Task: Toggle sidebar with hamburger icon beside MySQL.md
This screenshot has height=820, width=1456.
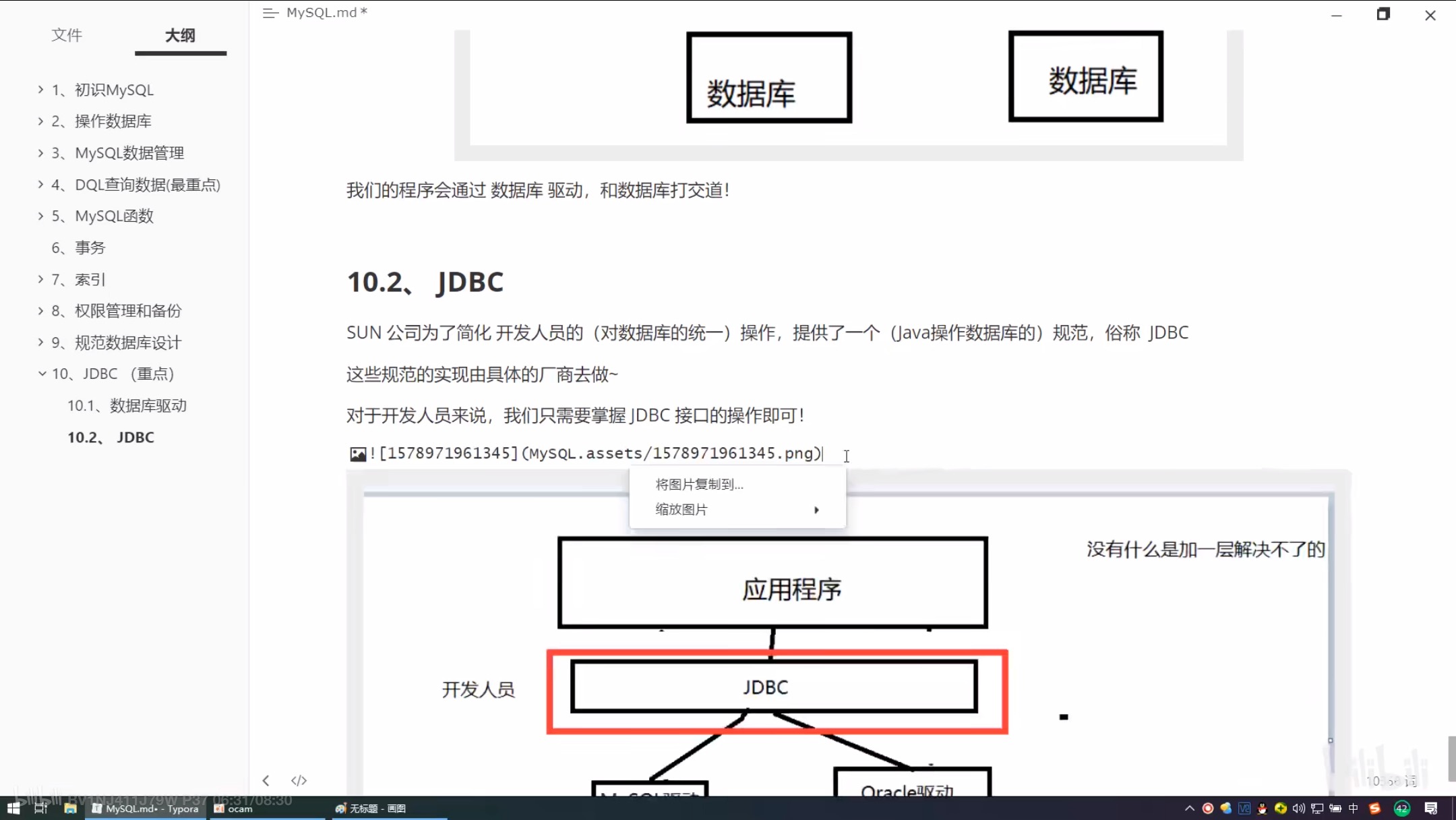Action: click(270, 13)
